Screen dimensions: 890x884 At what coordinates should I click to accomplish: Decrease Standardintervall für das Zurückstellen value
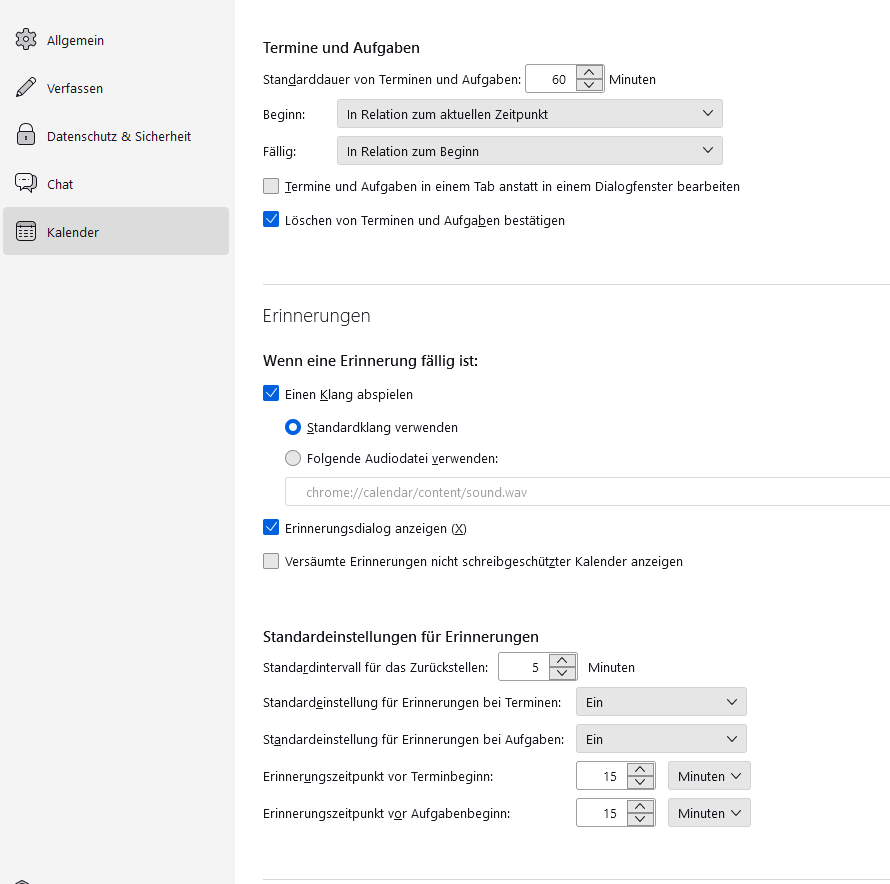point(563,674)
